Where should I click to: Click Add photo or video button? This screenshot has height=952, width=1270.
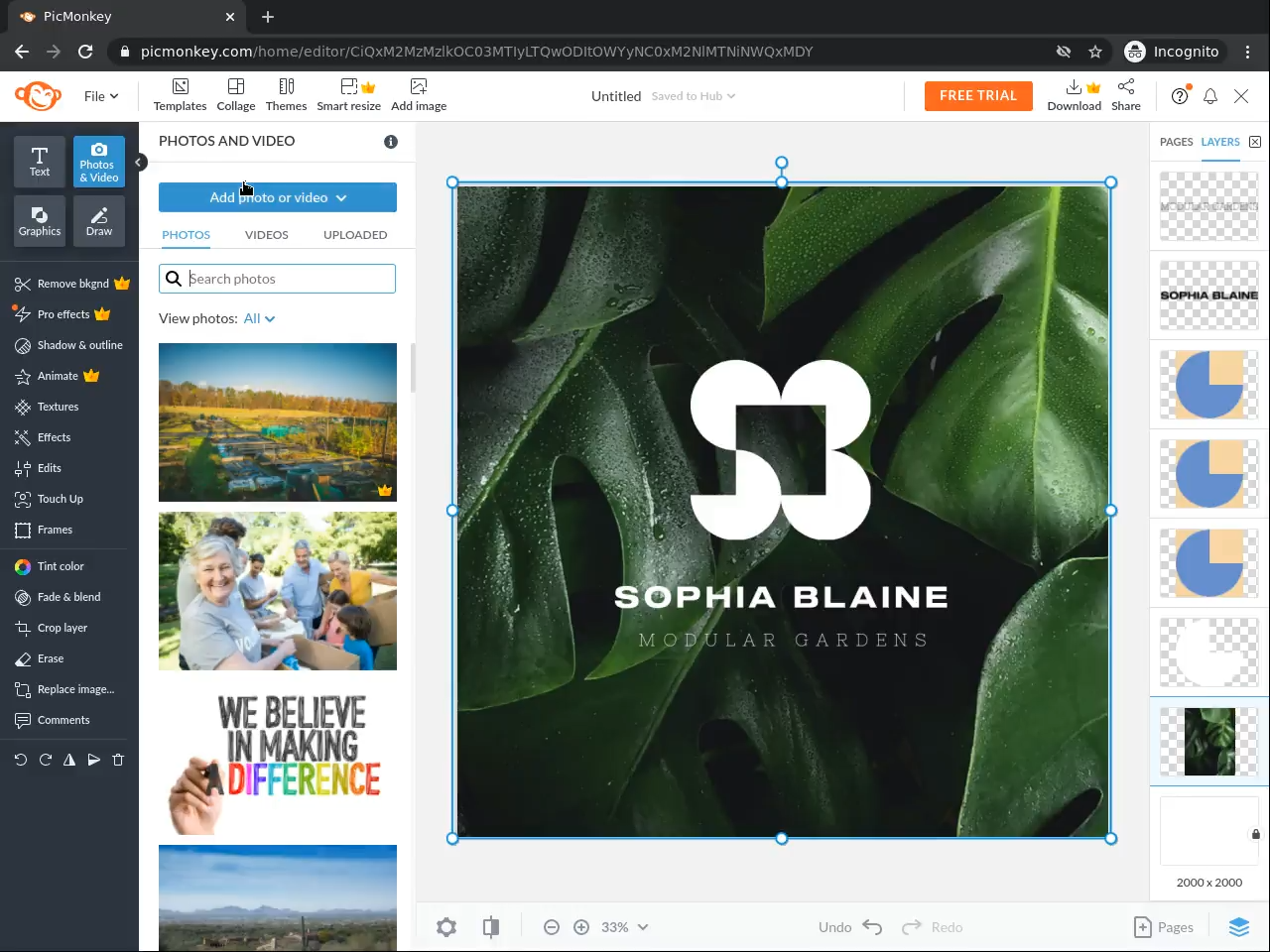[278, 197]
